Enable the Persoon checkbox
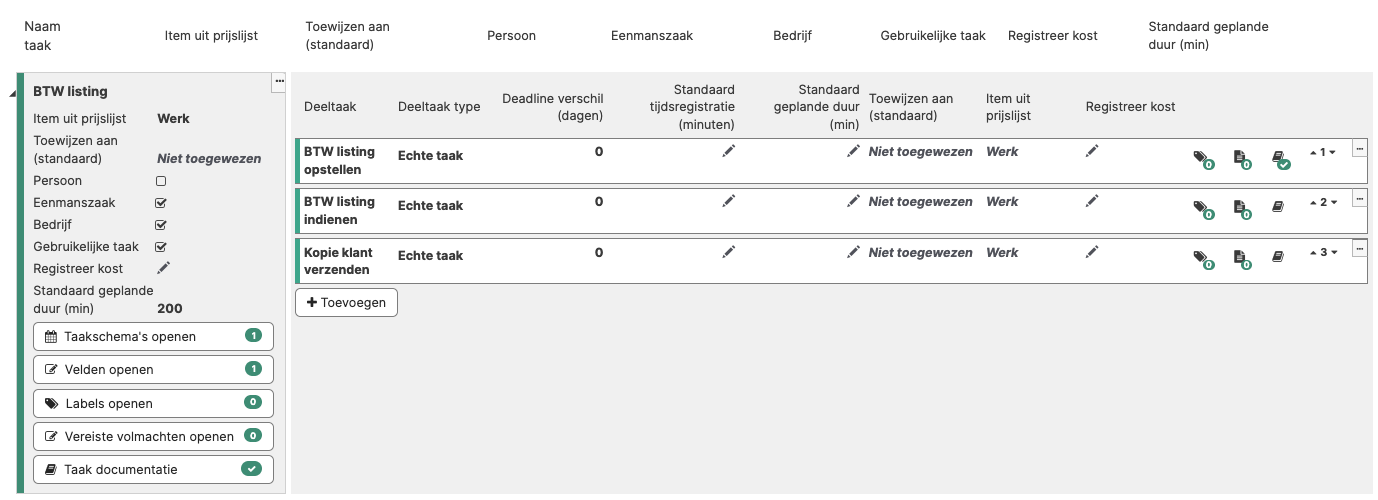Viewport: 1378px width, 500px height. point(161,181)
